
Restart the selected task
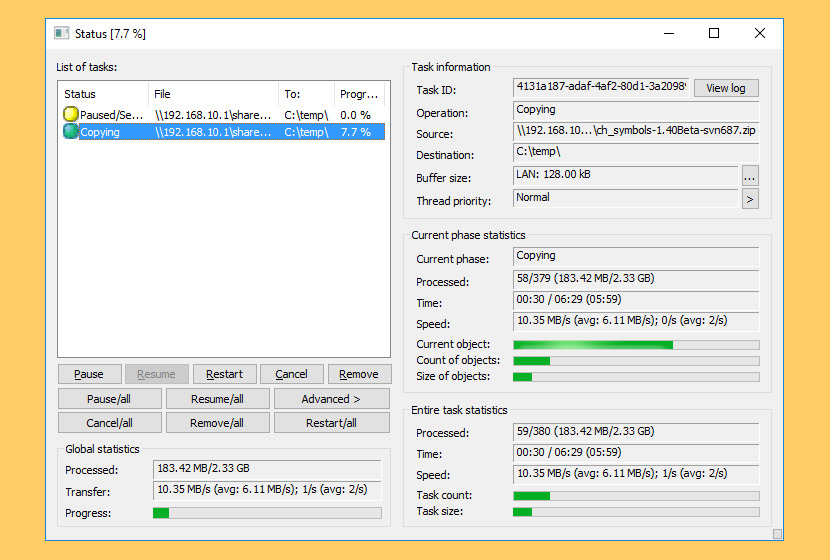tap(224, 374)
